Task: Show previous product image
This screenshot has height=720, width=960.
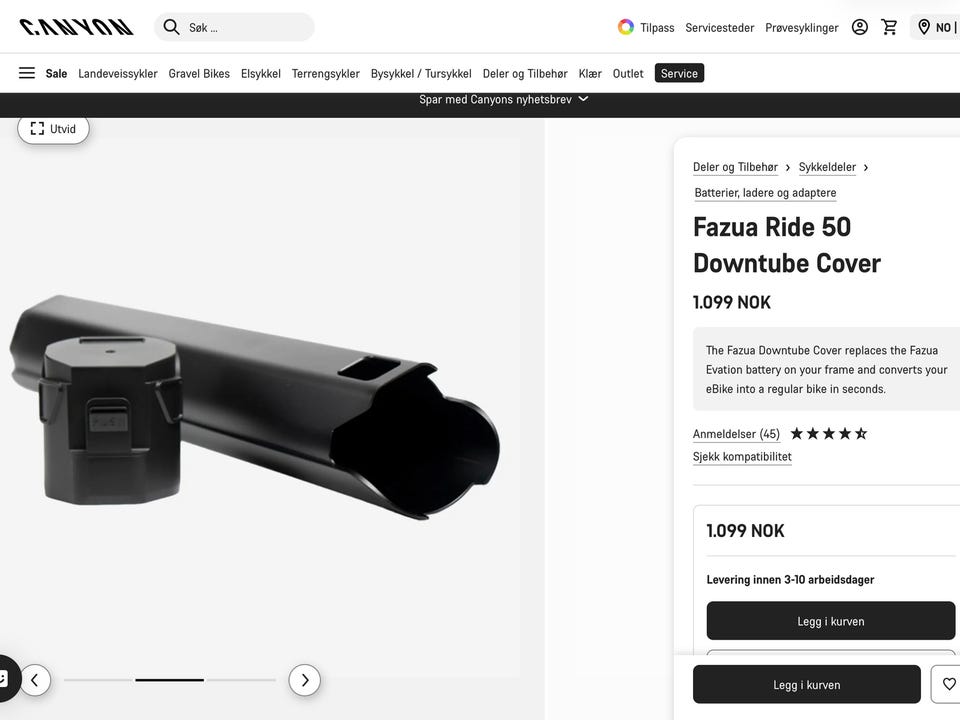Action: (34, 680)
